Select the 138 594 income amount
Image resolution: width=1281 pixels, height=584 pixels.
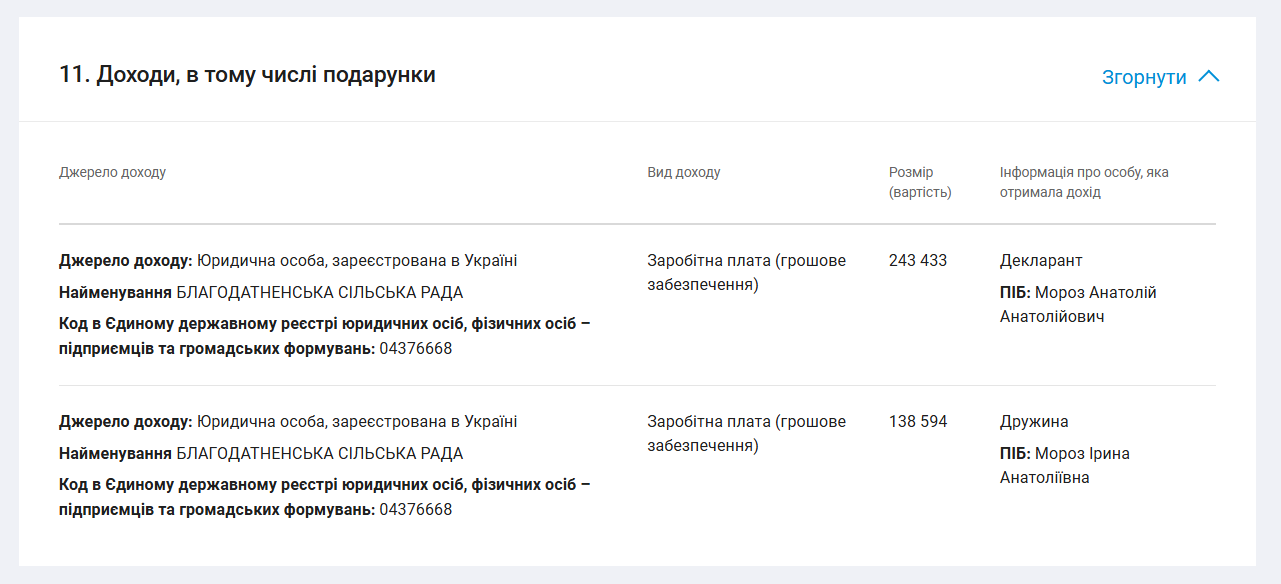[x=917, y=422]
